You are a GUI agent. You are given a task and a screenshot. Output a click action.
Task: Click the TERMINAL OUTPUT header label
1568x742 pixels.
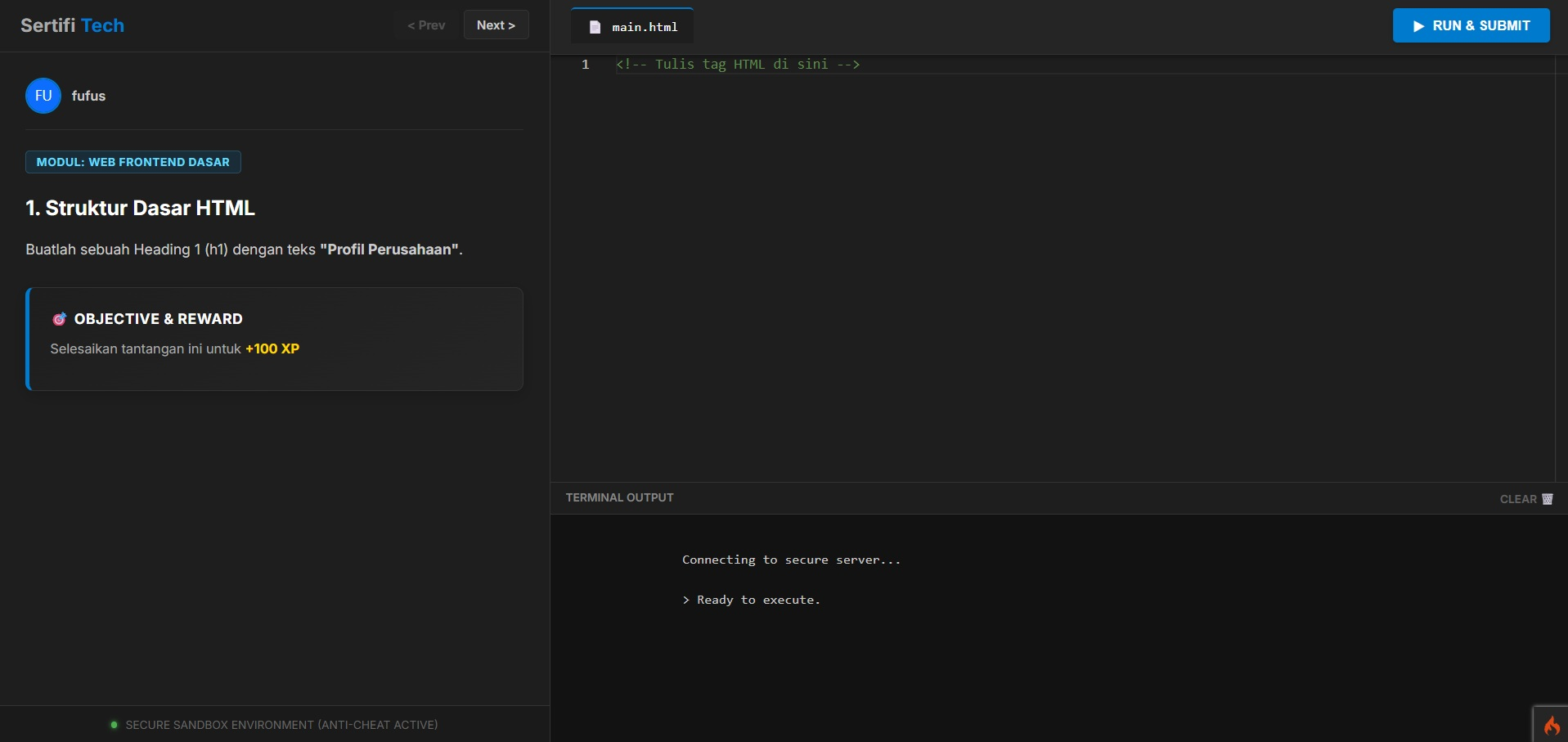[619, 497]
